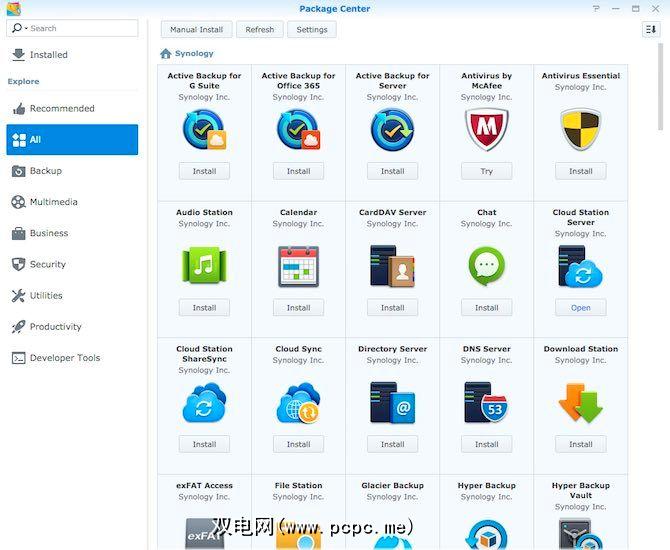The height and width of the screenshot is (550, 670).
Task: Click the Calendar package icon
Action: pos(298,266)
